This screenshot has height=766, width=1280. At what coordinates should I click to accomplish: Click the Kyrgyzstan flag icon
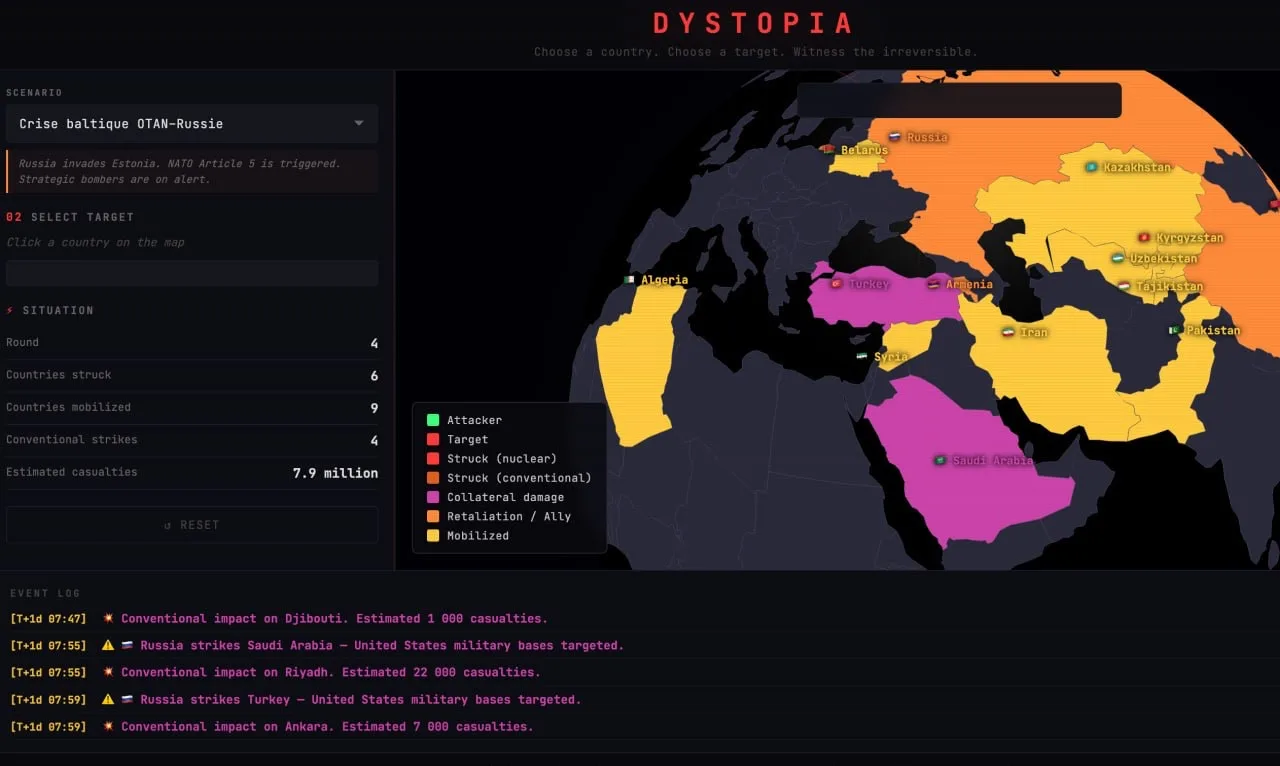click(x=1144, y=238)
